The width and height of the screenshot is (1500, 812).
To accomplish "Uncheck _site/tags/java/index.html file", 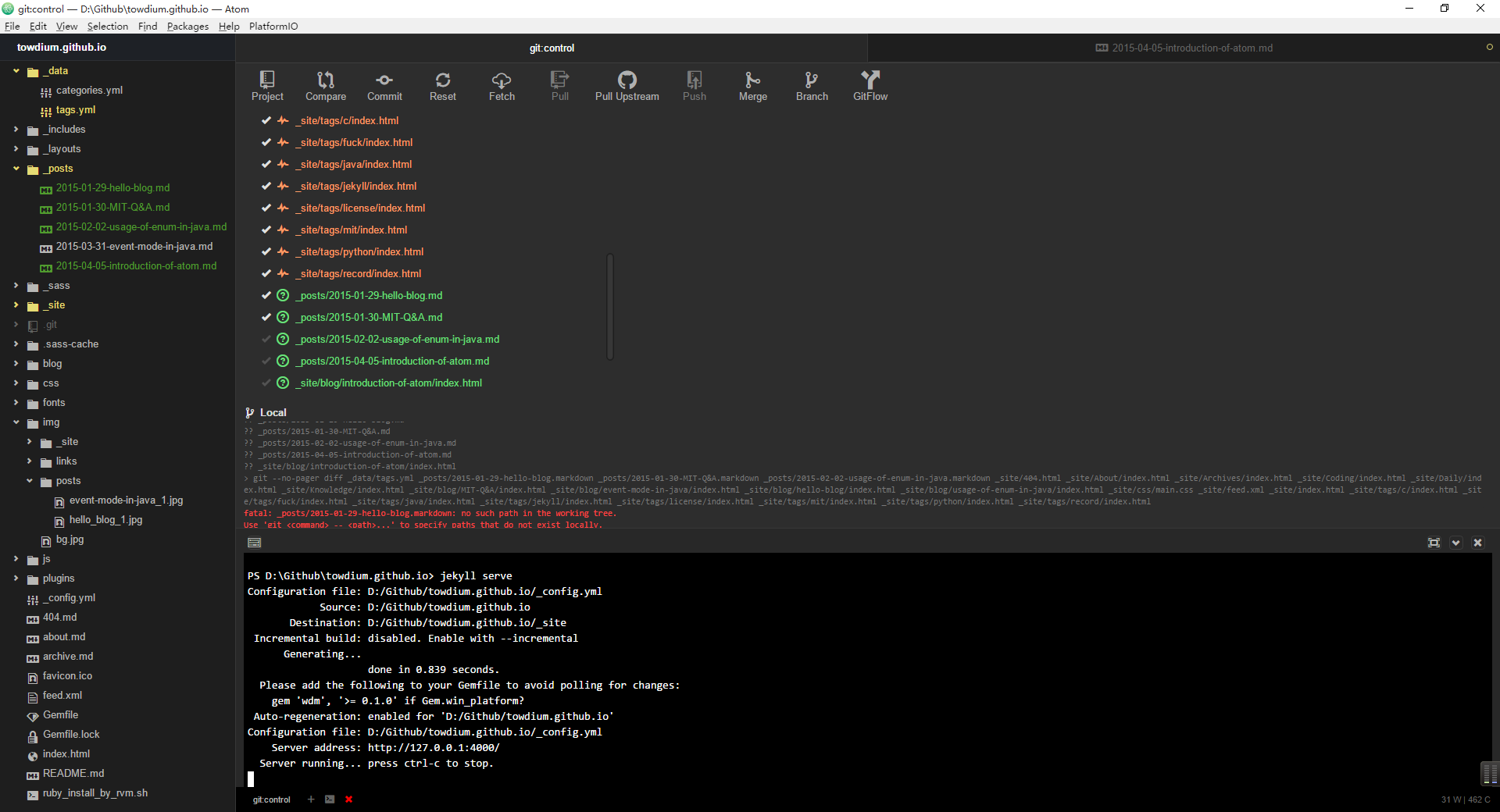I will 266,164.
